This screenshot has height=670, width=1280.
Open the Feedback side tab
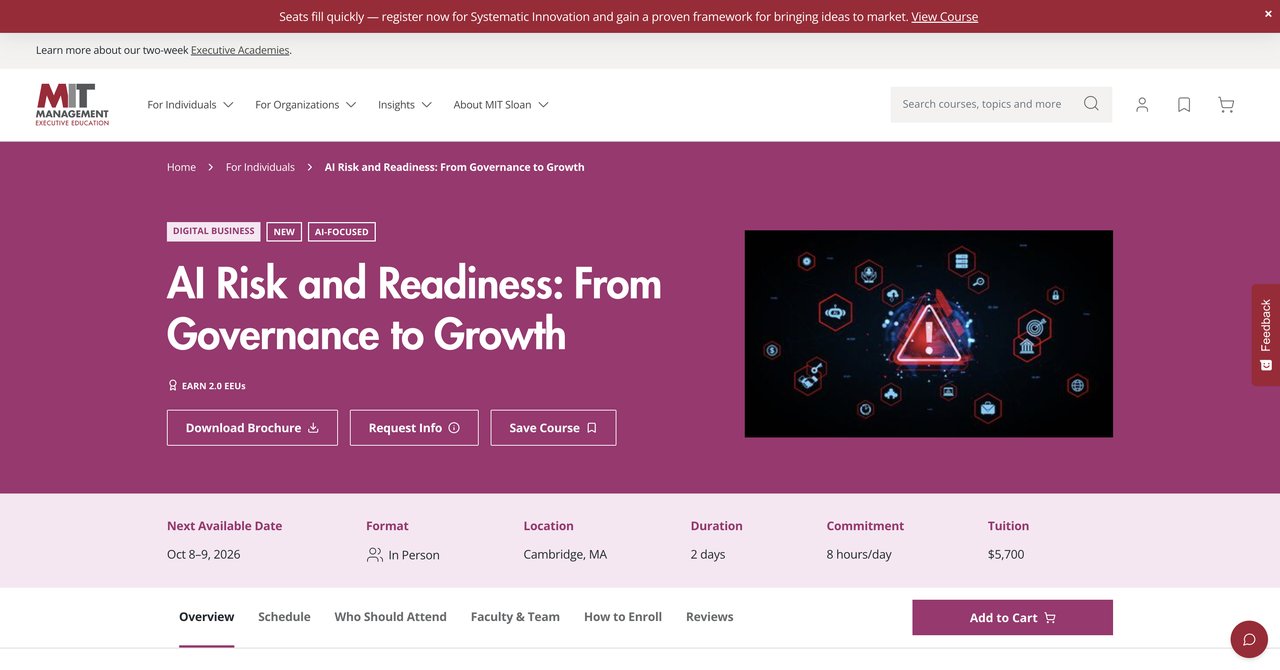1266,335
